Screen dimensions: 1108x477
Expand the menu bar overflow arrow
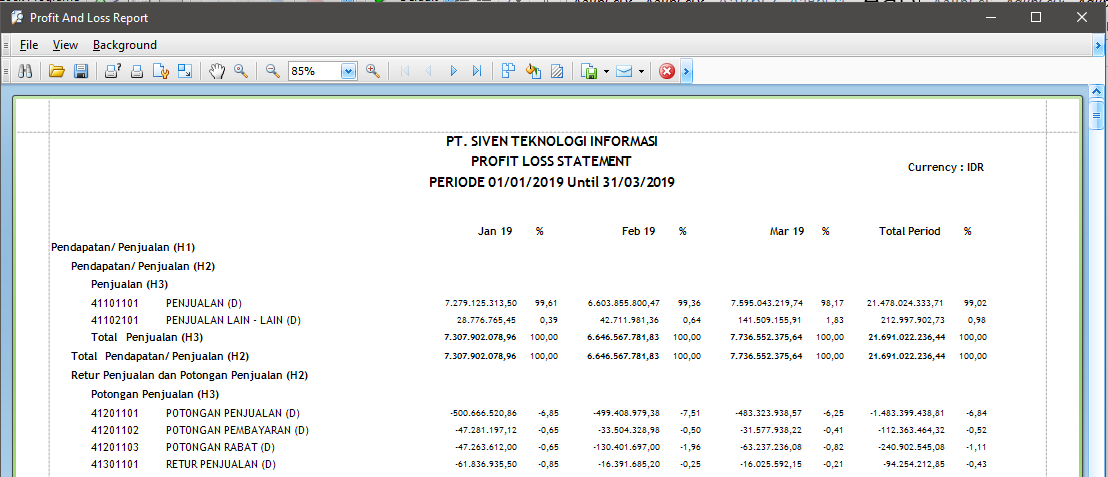[x=1097, y=45]
